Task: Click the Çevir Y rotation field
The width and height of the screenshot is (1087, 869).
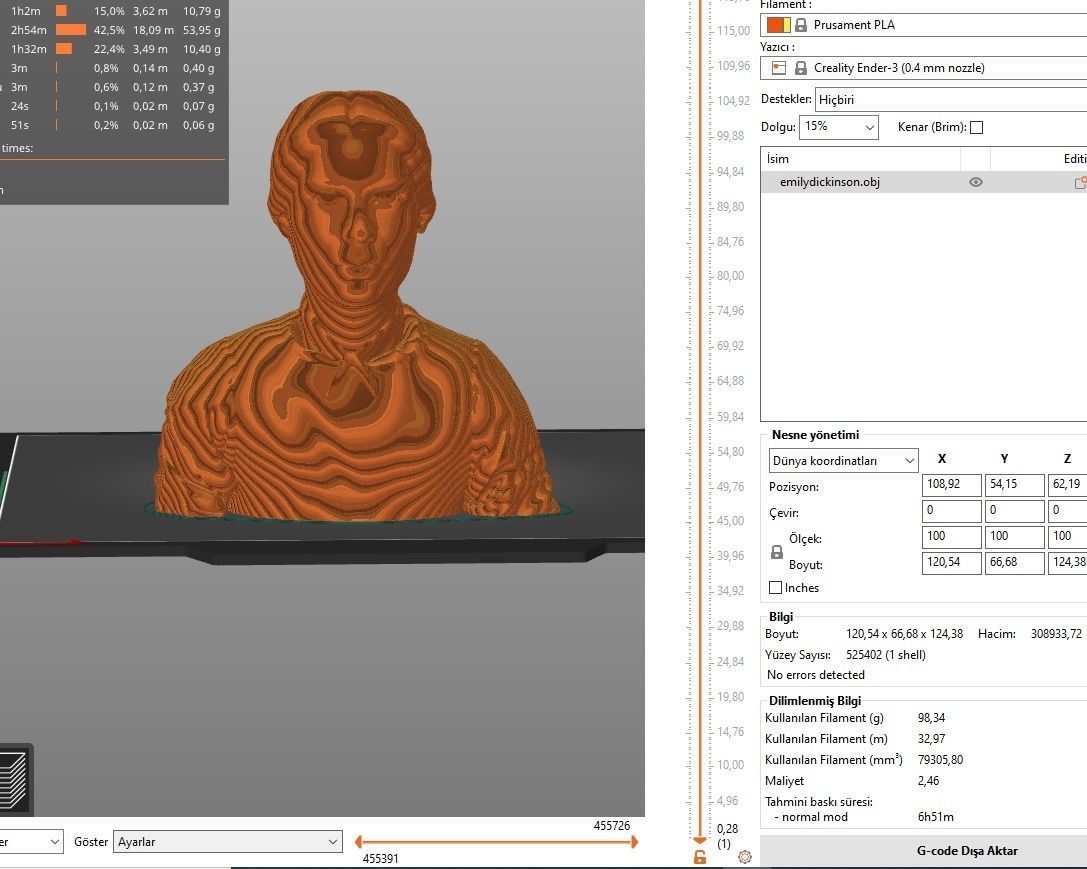Action: (x=1014, y=511)
